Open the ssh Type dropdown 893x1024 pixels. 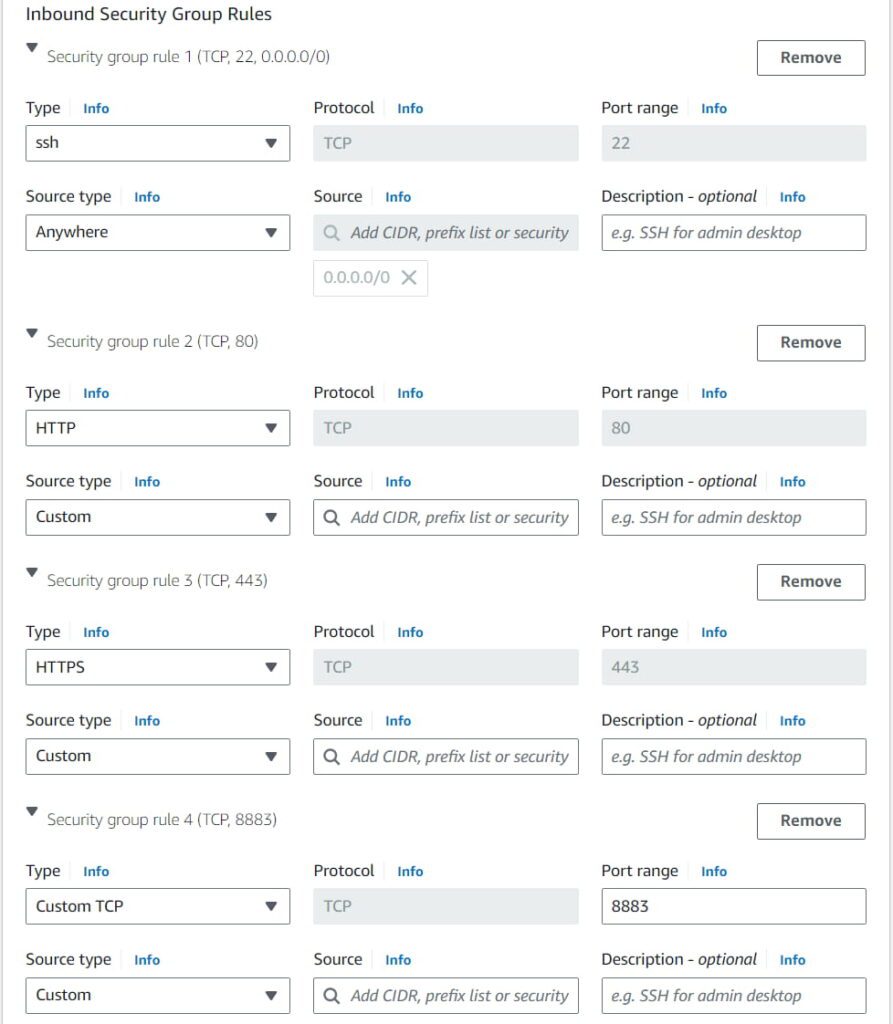(156, 143)
